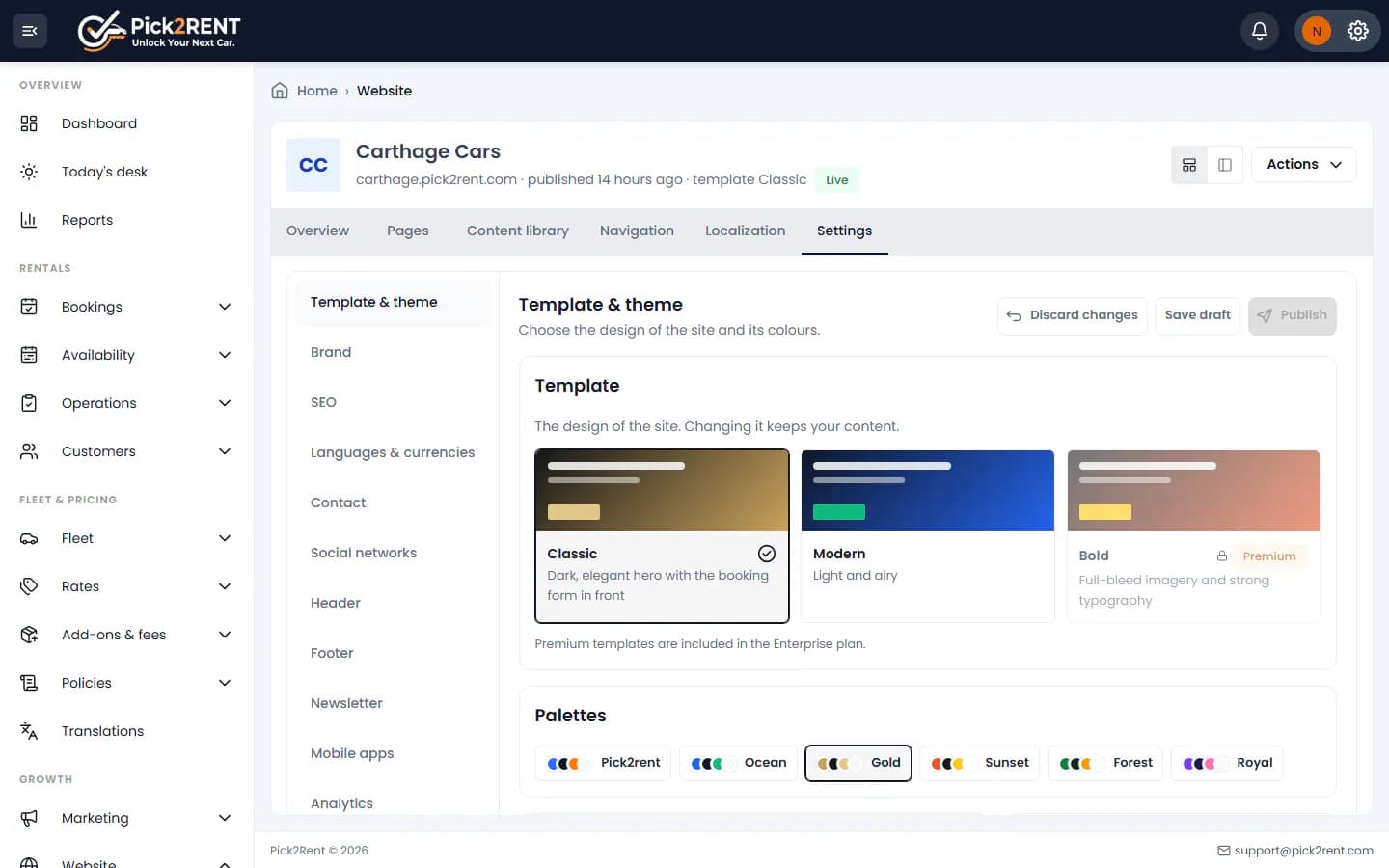Viewport: 1389px width, 868px height.
Task: Choose the Forest palette
Action: [x=1106, y=763]
